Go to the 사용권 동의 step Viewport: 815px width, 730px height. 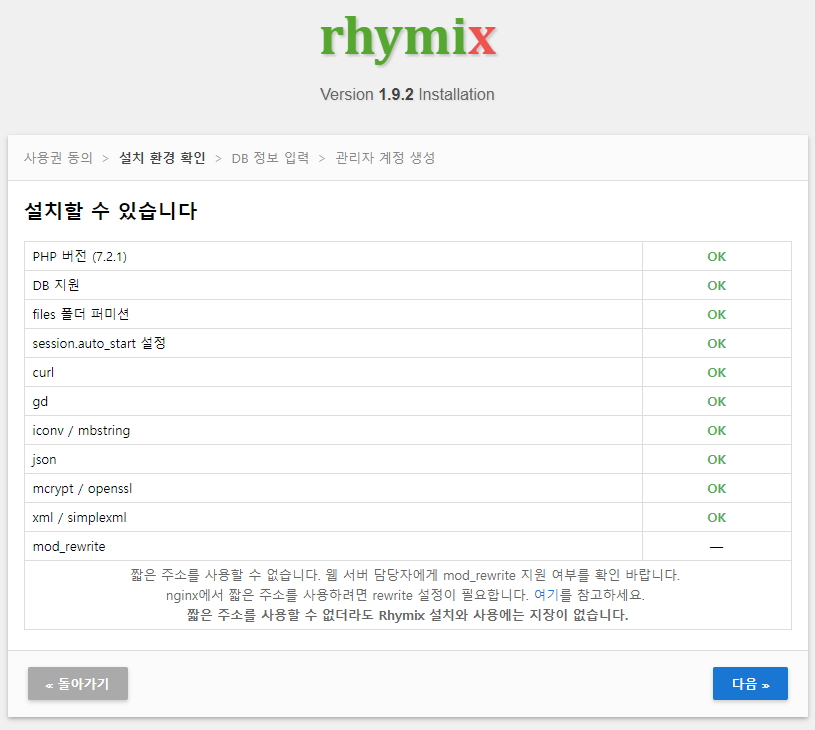tap(58, 158)
